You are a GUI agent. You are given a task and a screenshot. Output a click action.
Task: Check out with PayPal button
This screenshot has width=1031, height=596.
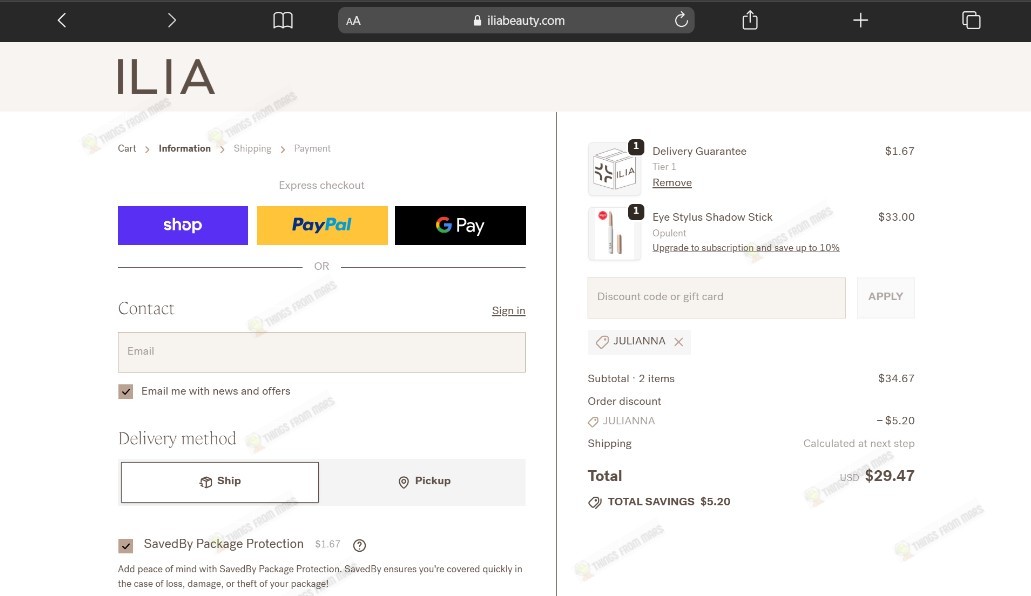(x=322, y=225)
